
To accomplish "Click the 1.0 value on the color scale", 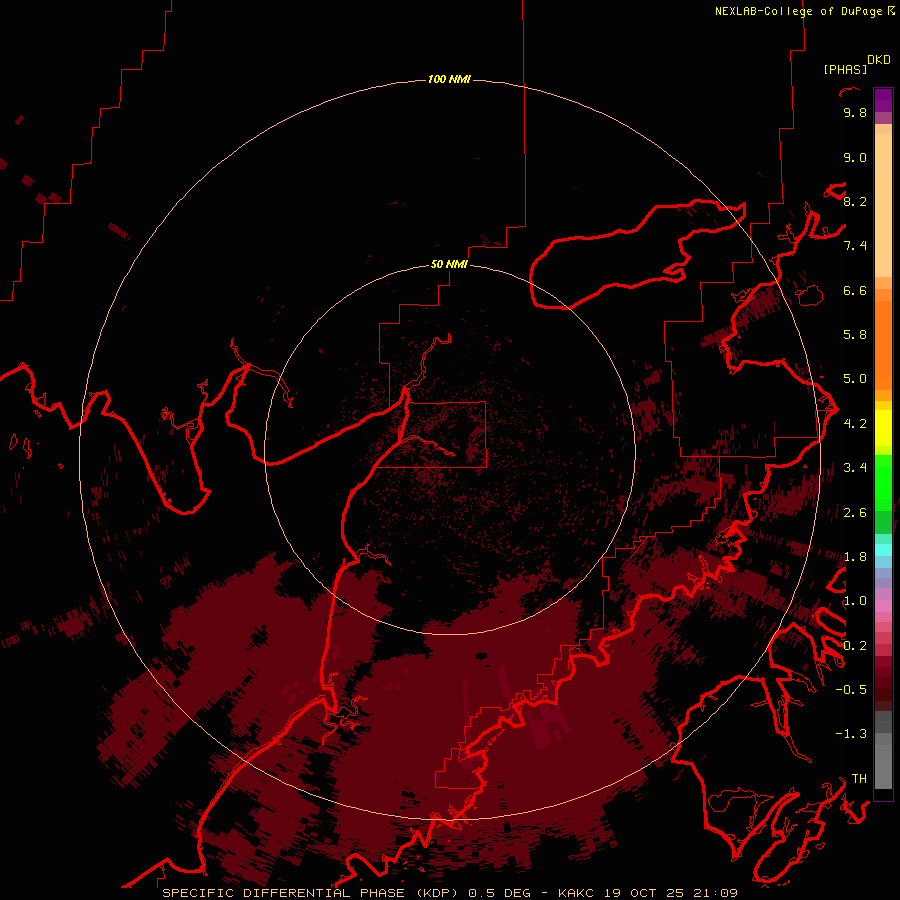I will click(x=855, y=600).
